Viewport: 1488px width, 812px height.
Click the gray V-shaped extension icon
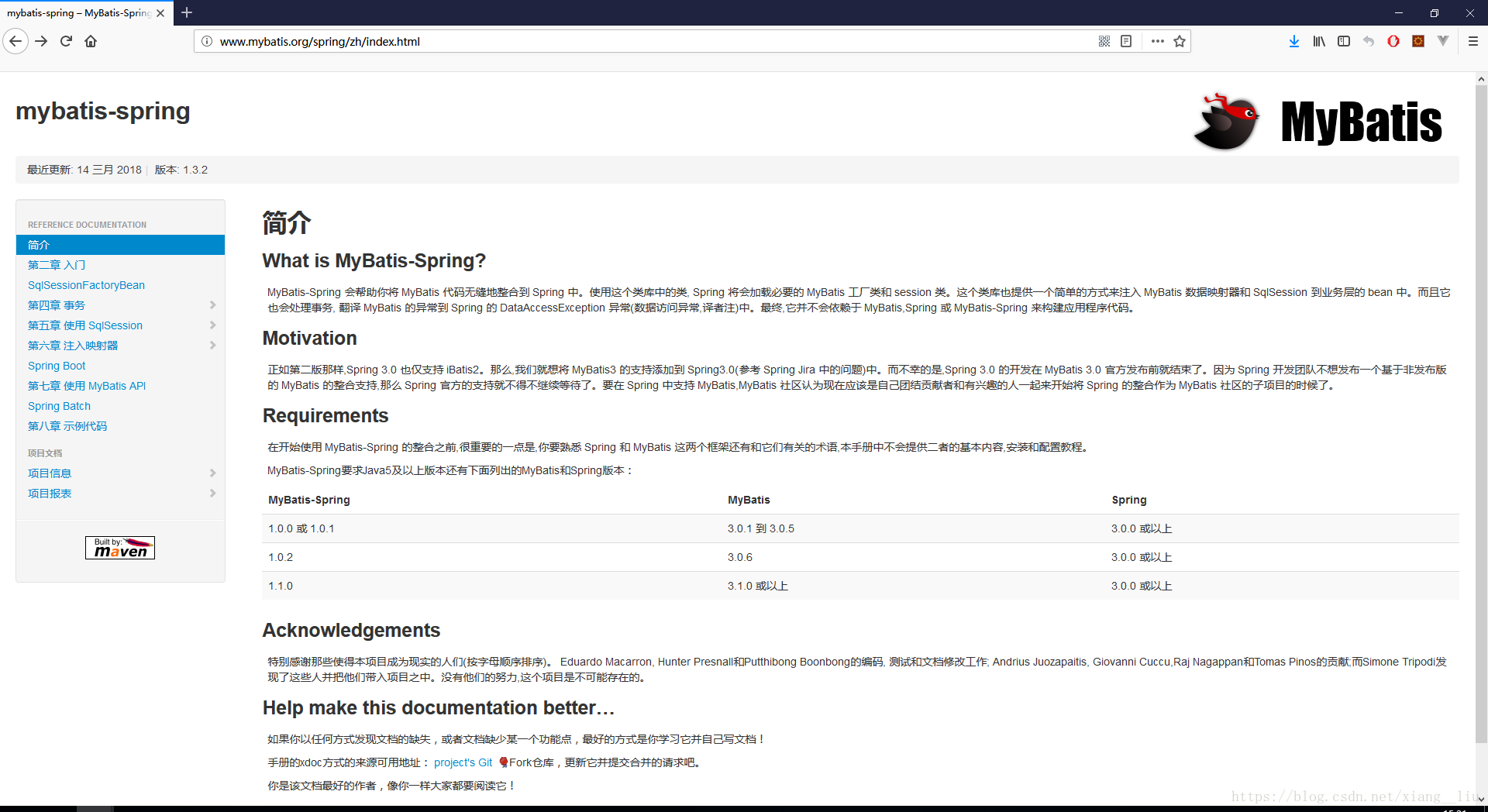click(1443, 41)
